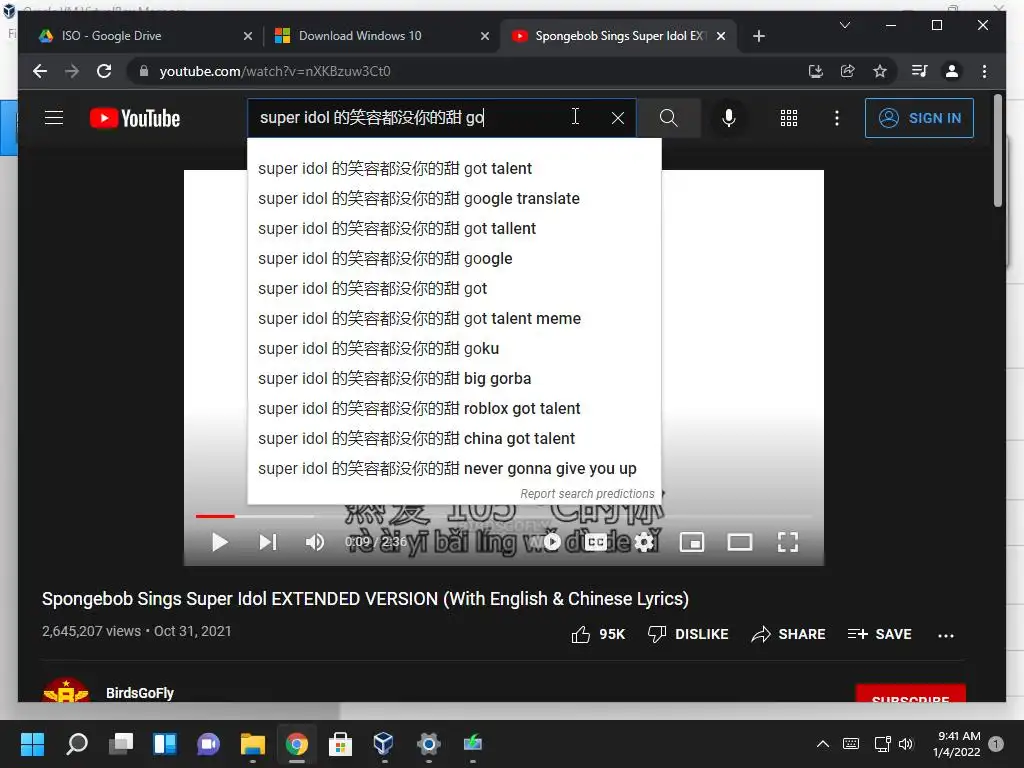Click SHARE under the video

pos(788,634)
